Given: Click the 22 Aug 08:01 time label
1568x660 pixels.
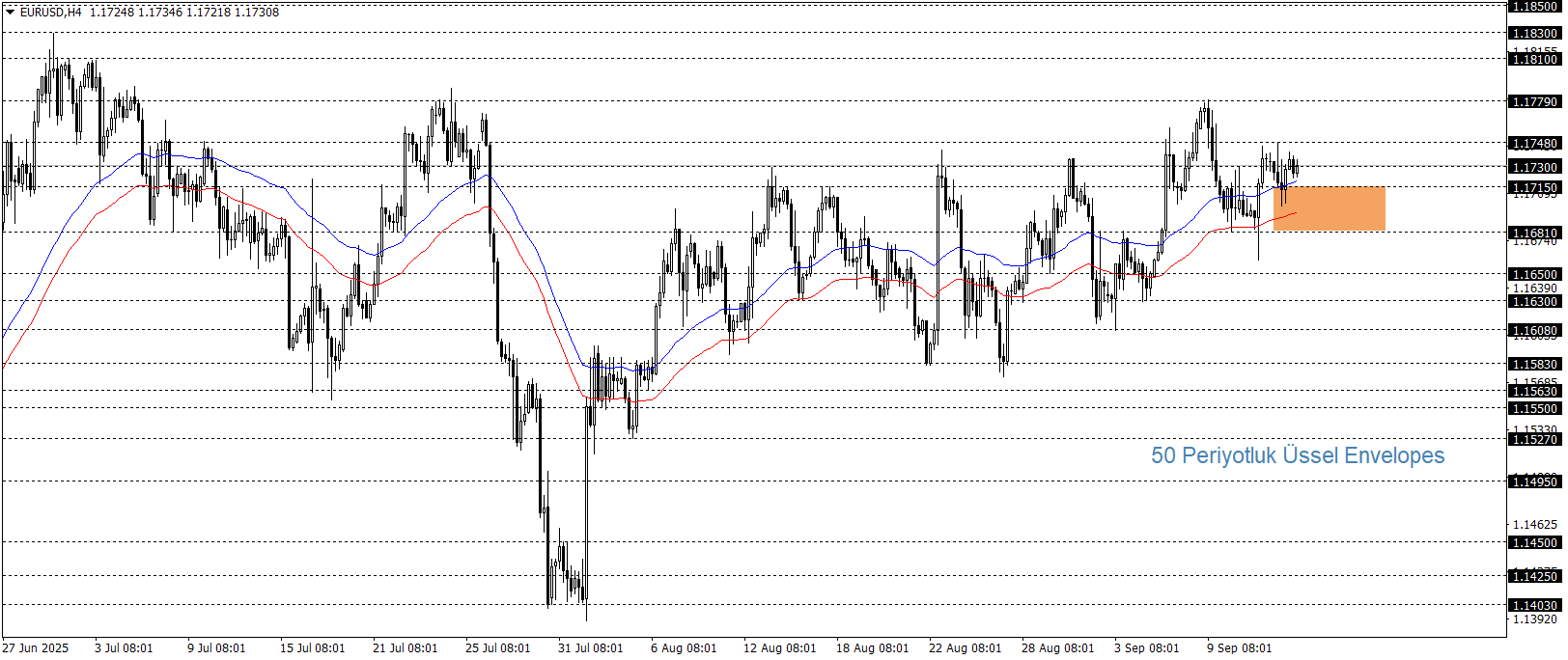Looking at the screenshot, I should click(965, 647).
